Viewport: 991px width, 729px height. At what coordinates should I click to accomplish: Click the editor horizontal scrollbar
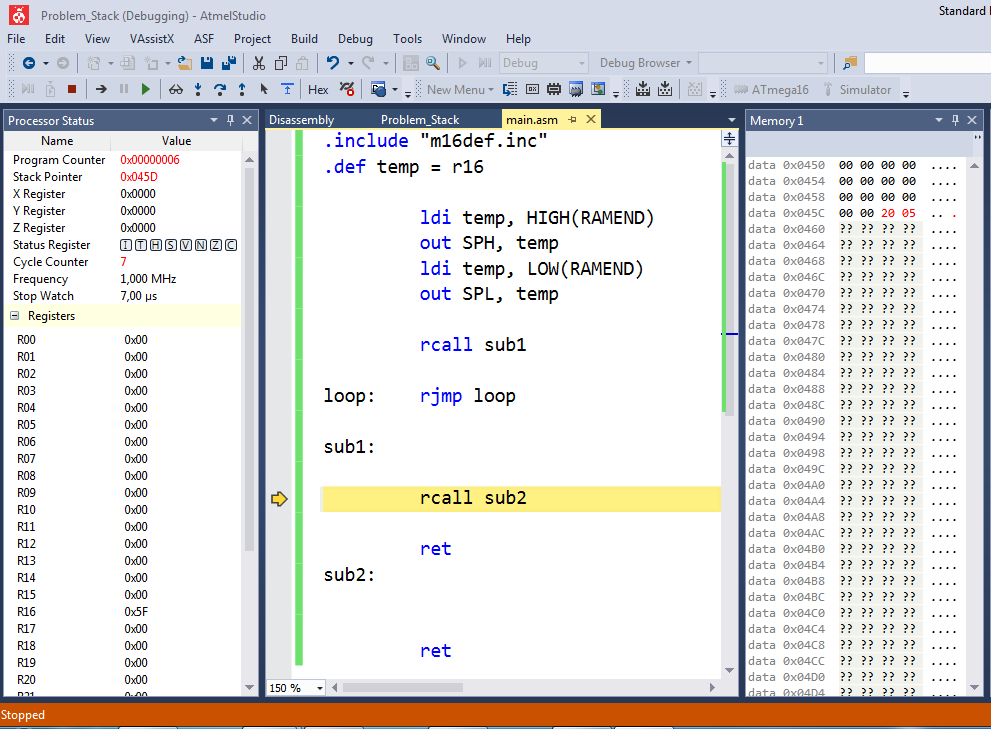point(403,687)
